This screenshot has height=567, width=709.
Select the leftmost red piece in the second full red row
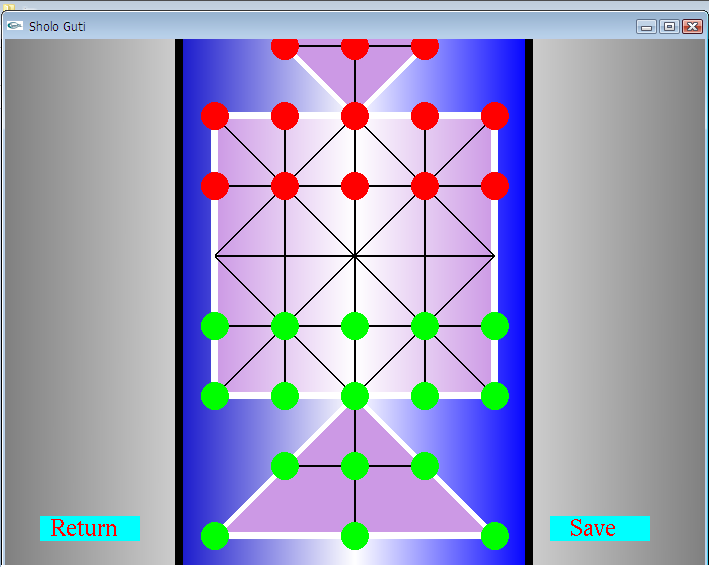(x=215, y=186)
